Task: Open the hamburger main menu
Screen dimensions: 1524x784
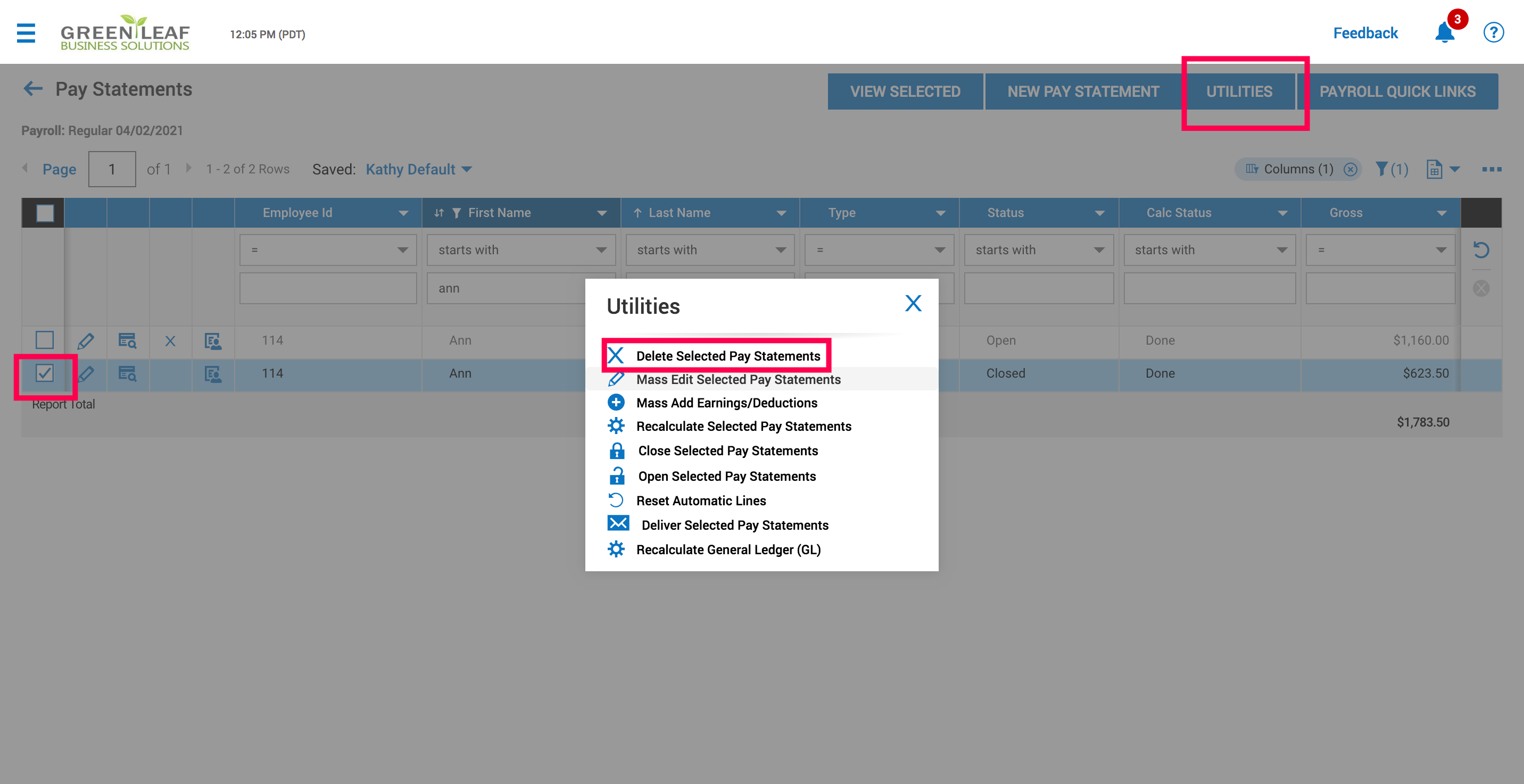Action: coord(26,33)
